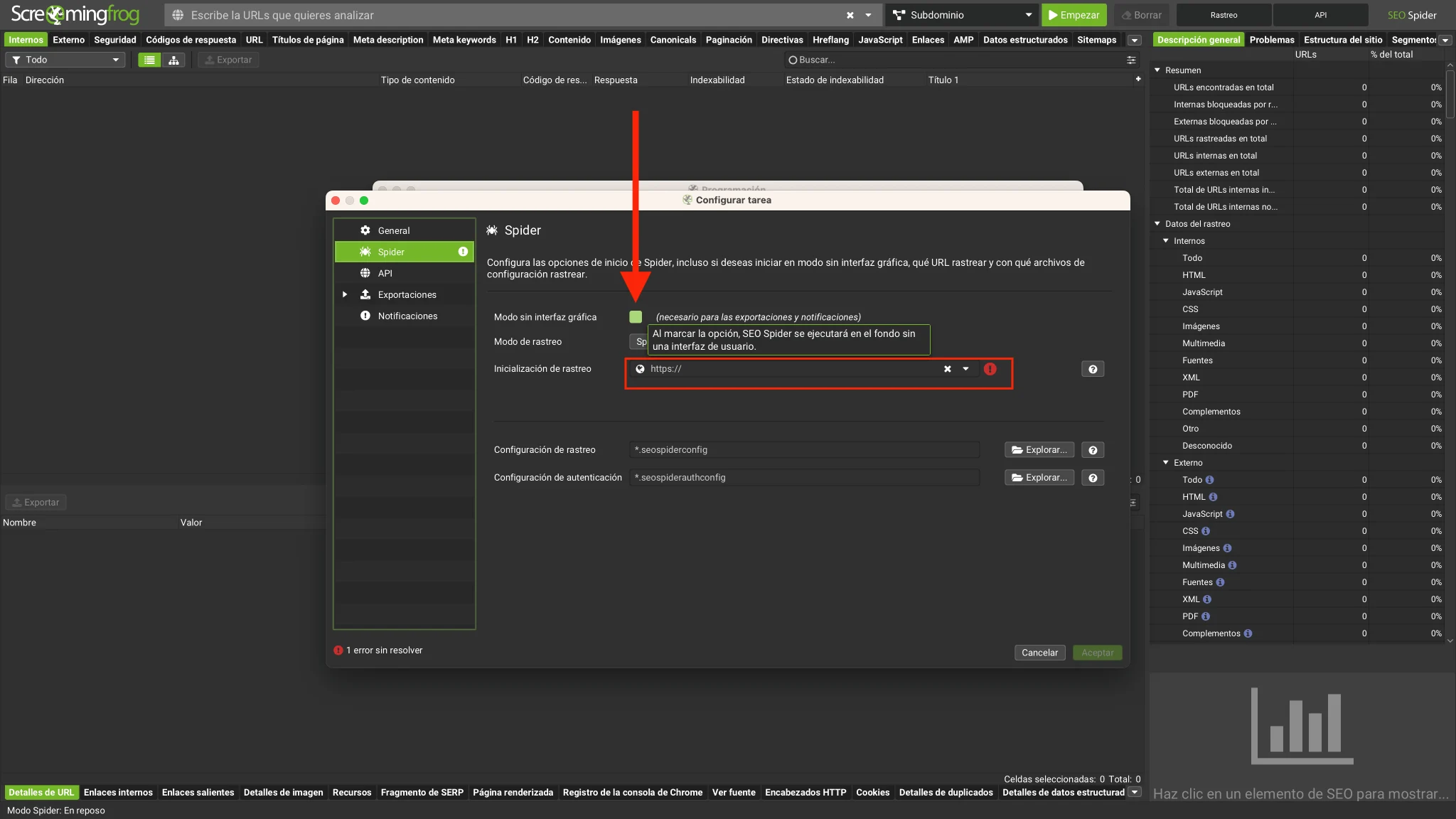The height and width of the screenshot is (819, 1456).
Task: Click info icon next to Externo Fuentes
Action: pyautogui.click(x=1220, y=582)
